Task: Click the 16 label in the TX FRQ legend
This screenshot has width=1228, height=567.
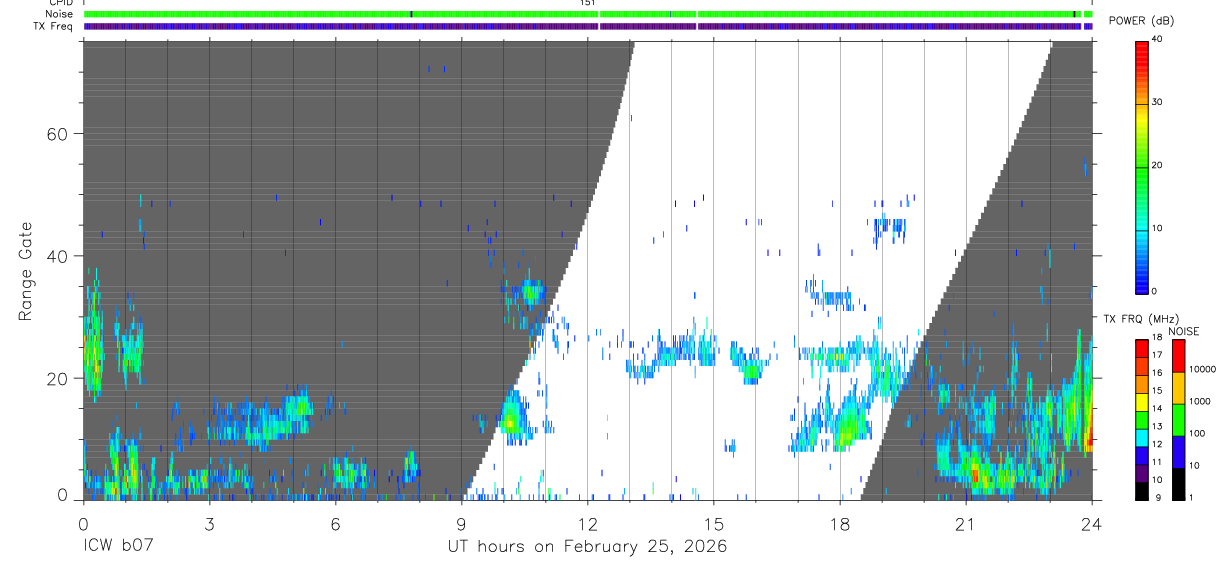Action: tap(1157, 373)
